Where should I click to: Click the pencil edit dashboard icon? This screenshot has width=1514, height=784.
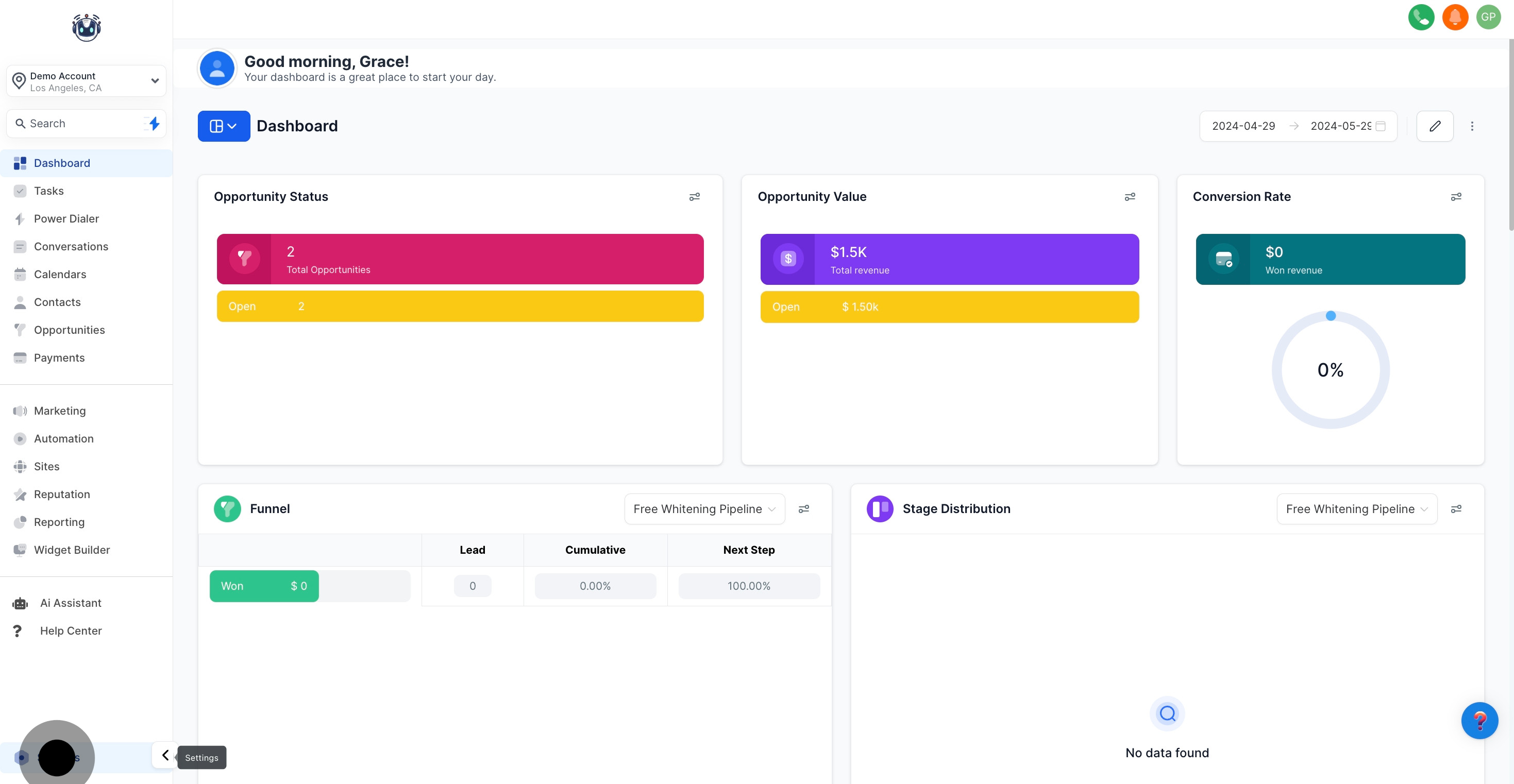(x=1435, y=126)
